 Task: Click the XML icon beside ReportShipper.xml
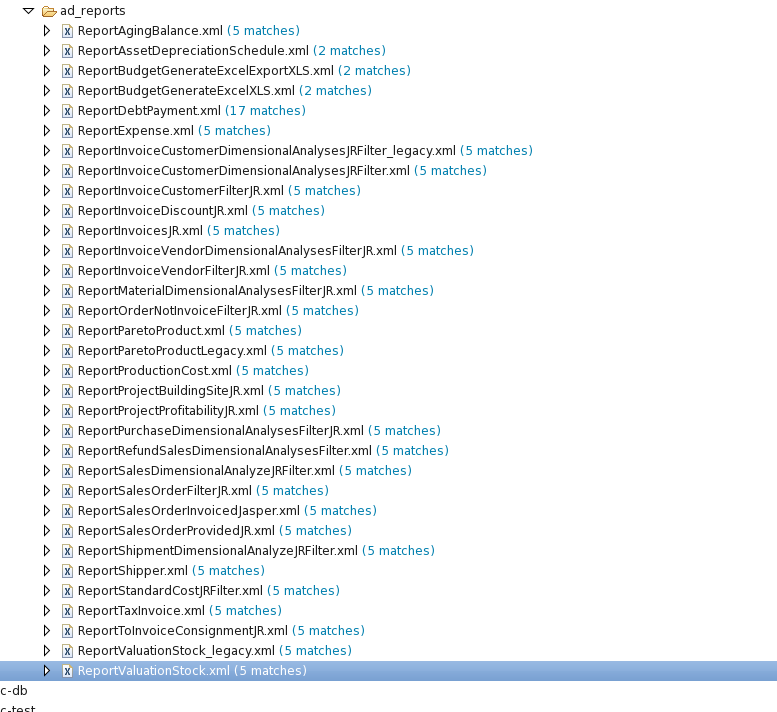coord(67,571)
